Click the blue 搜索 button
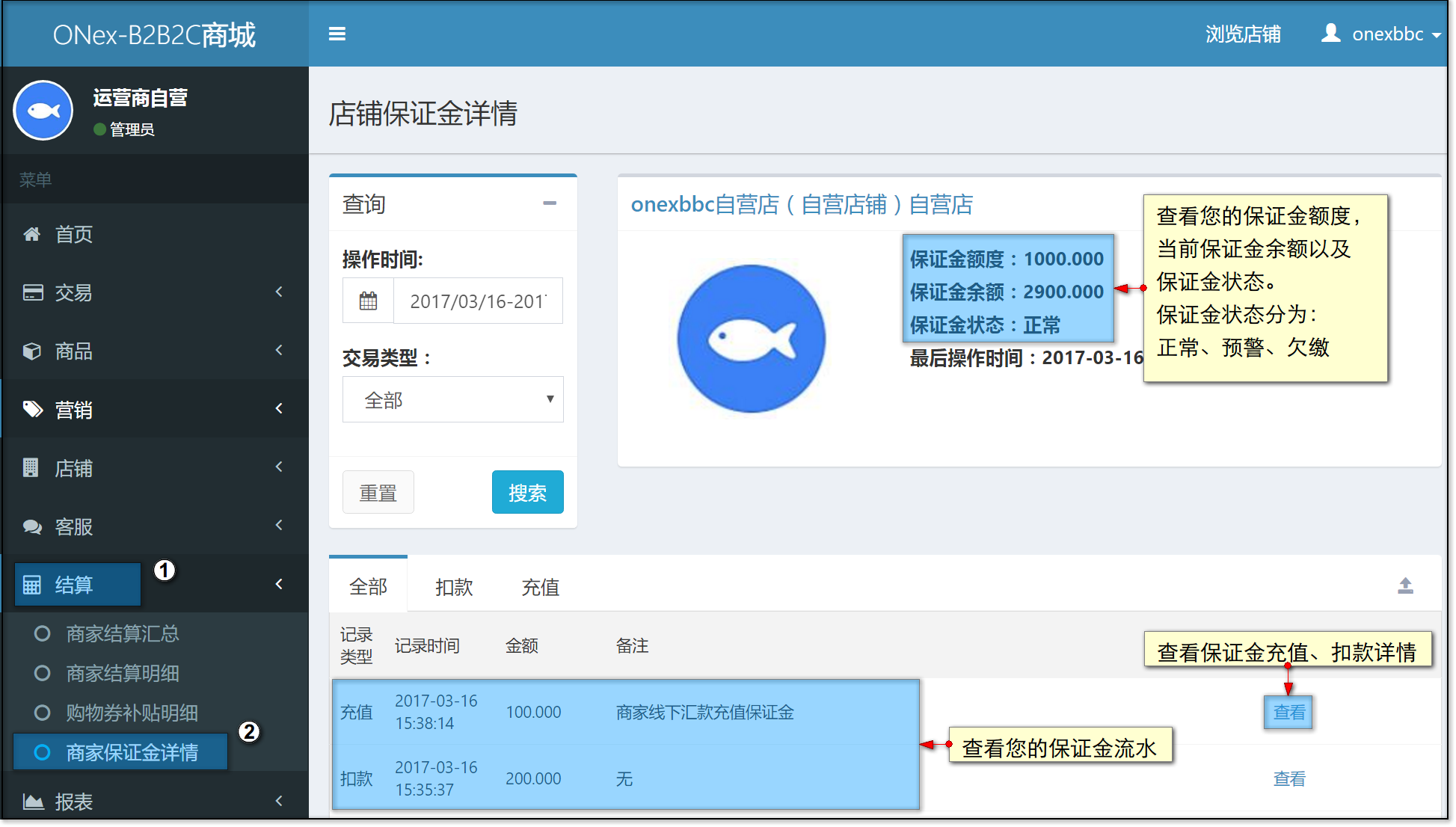1456x827 pixels. 527,492
